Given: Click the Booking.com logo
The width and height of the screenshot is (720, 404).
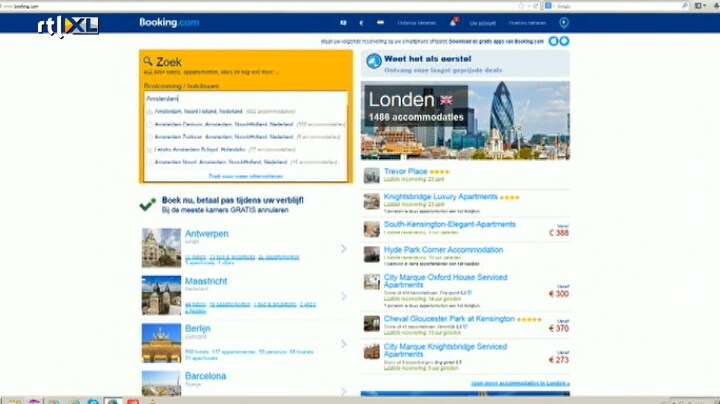Looking at the screenshot, I should pyautogui.click(x=168, y=21).
